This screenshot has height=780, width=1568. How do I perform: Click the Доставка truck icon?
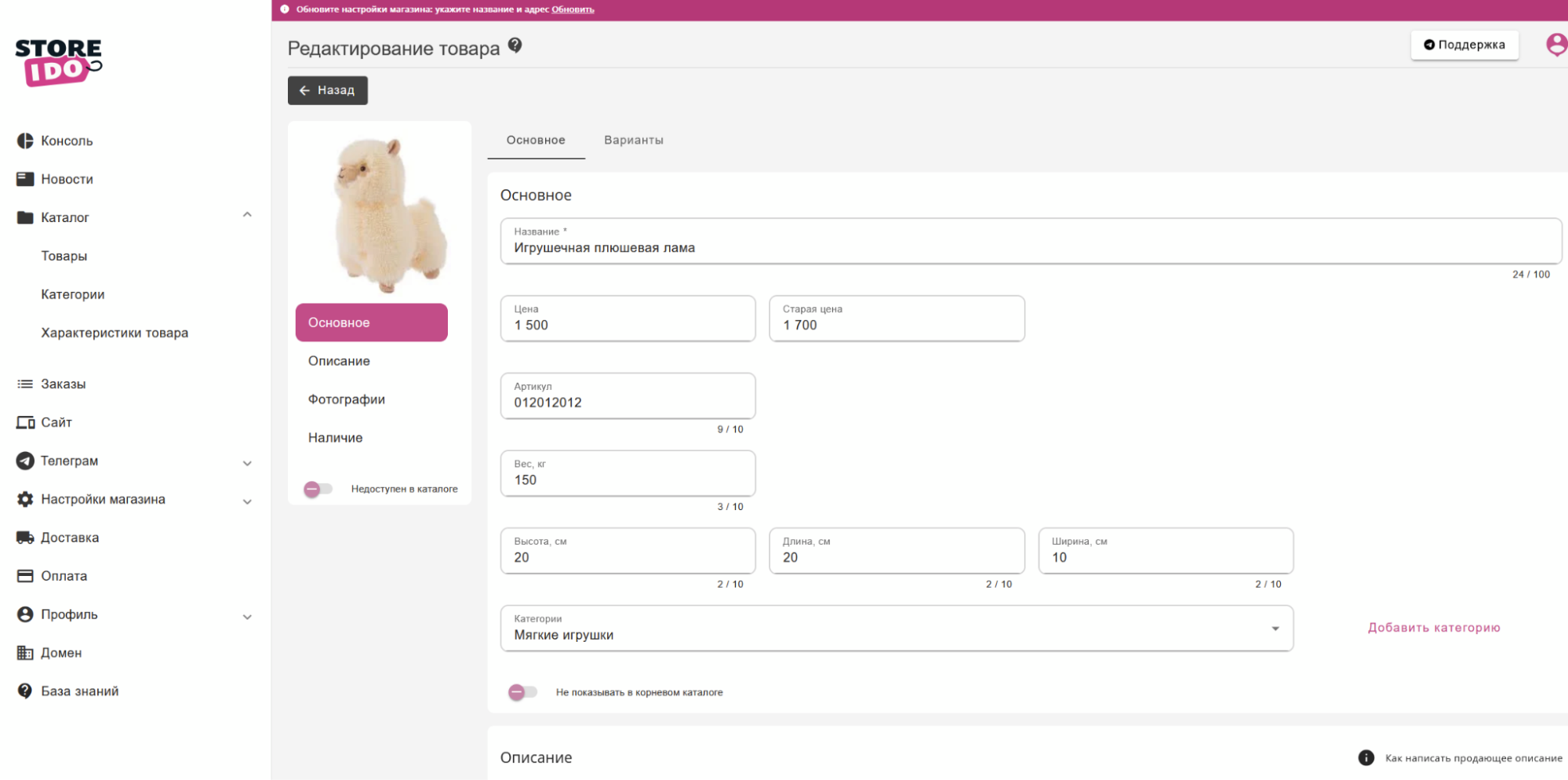tap(25, 538)
